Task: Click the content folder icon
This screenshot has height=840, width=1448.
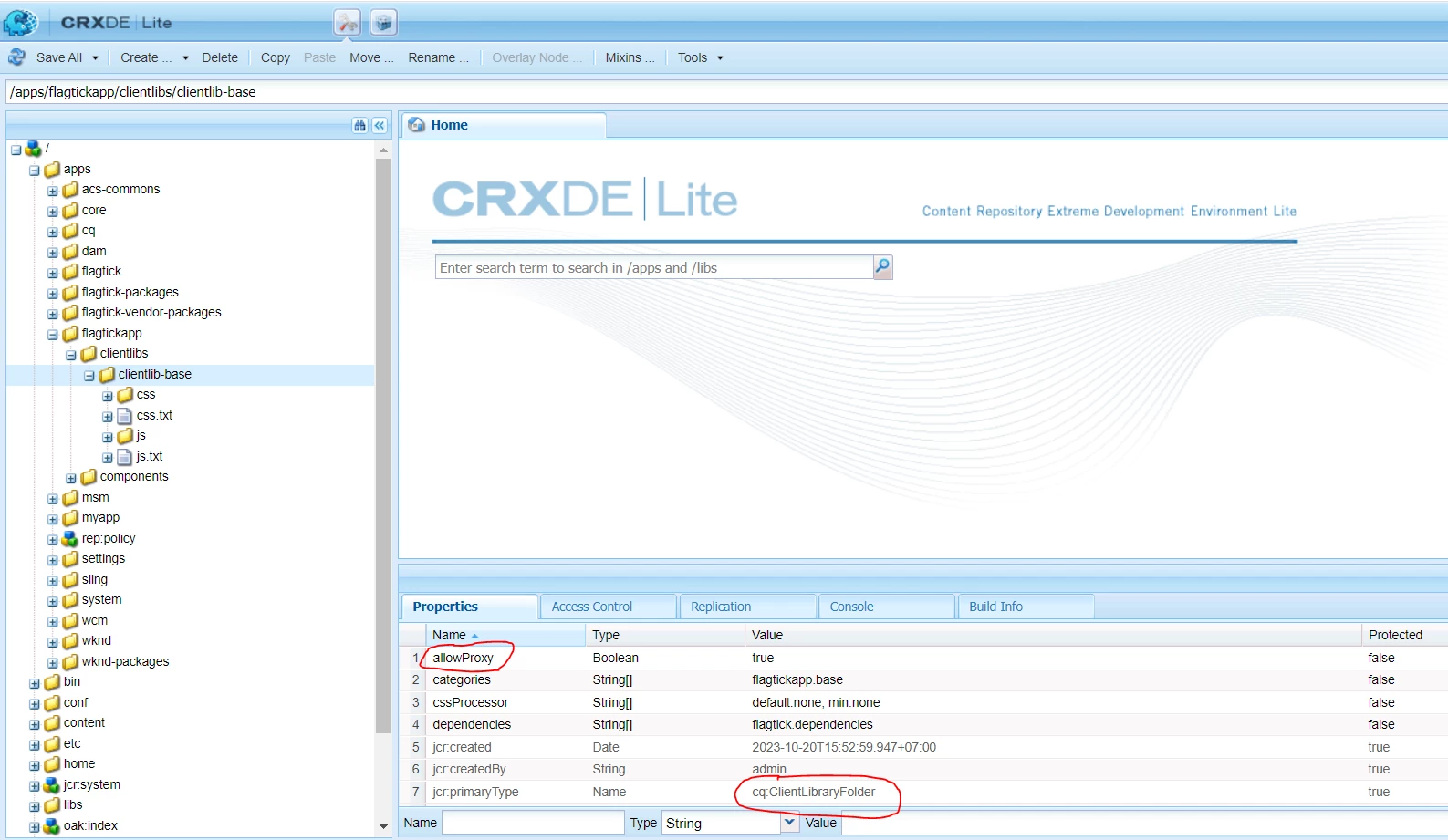Action: [52, 723]
